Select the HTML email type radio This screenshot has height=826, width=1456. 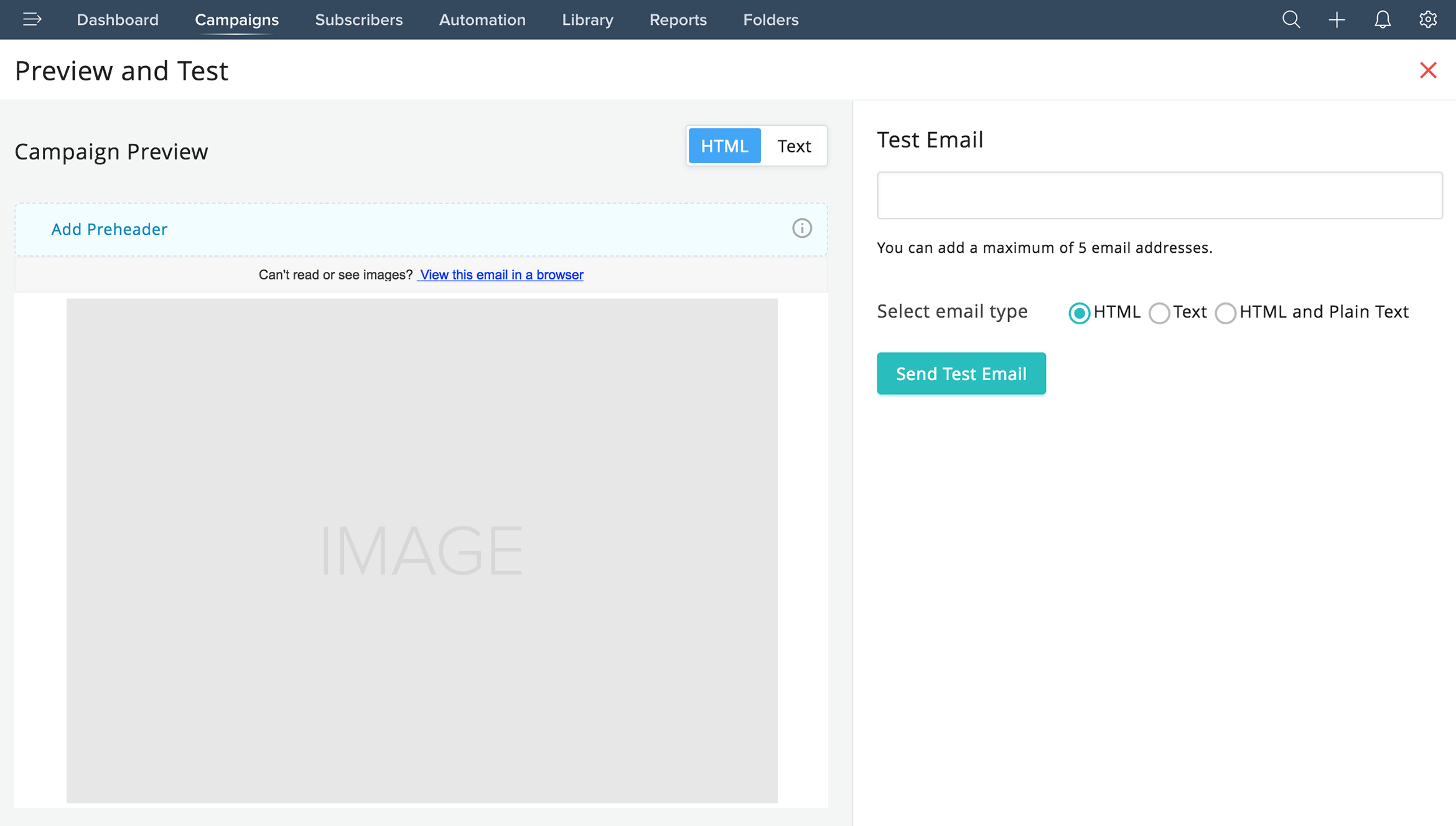1079,312
